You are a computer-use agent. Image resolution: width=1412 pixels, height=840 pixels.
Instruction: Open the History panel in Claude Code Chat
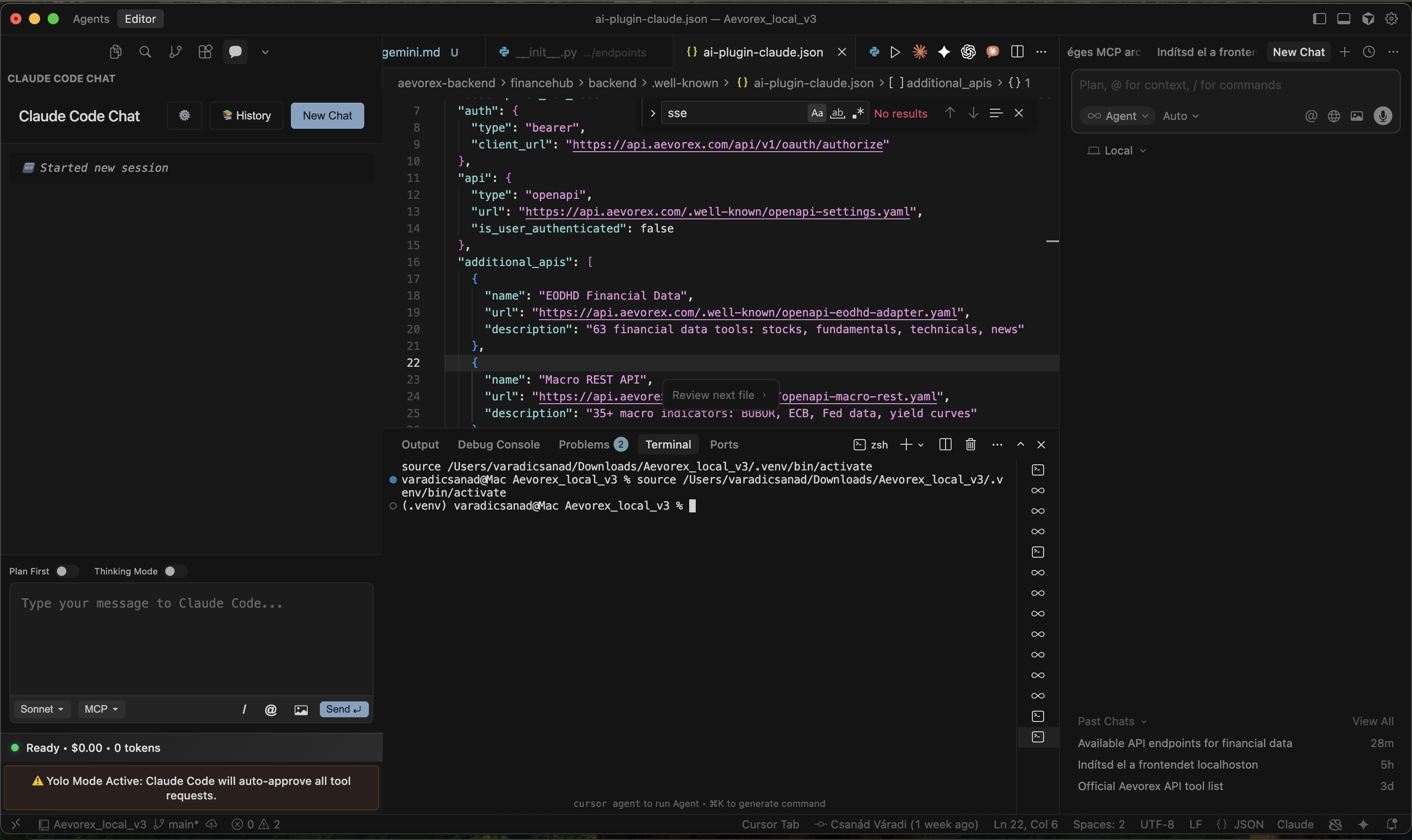246,115
